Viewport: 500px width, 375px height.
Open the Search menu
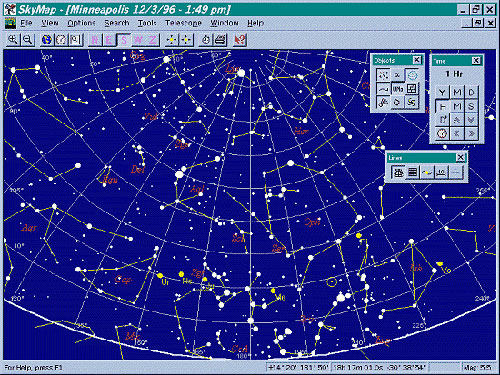pyautogui.click(x=117, y=23)
